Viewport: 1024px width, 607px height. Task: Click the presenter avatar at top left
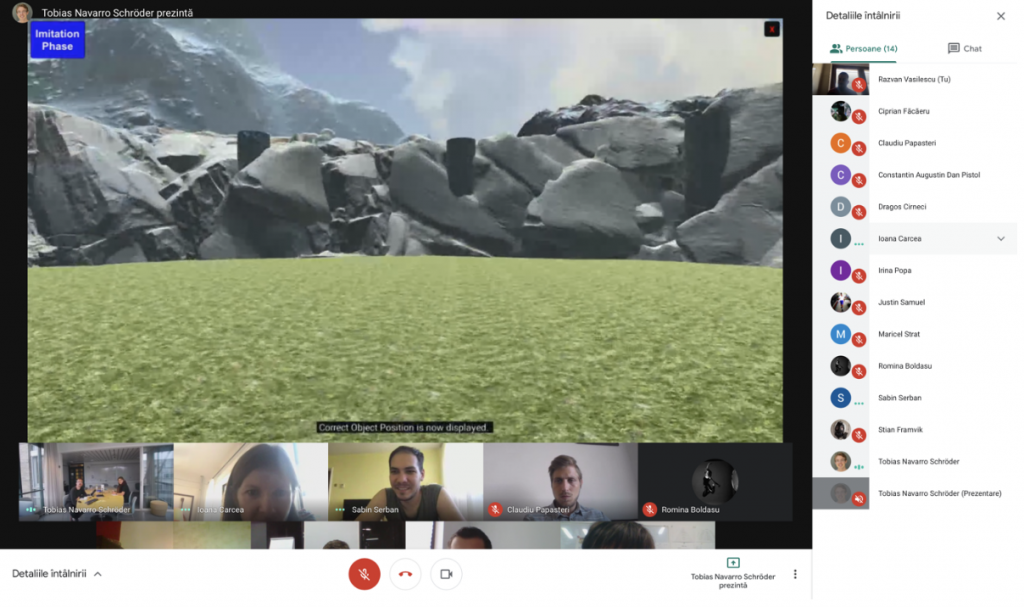[22, 13]
